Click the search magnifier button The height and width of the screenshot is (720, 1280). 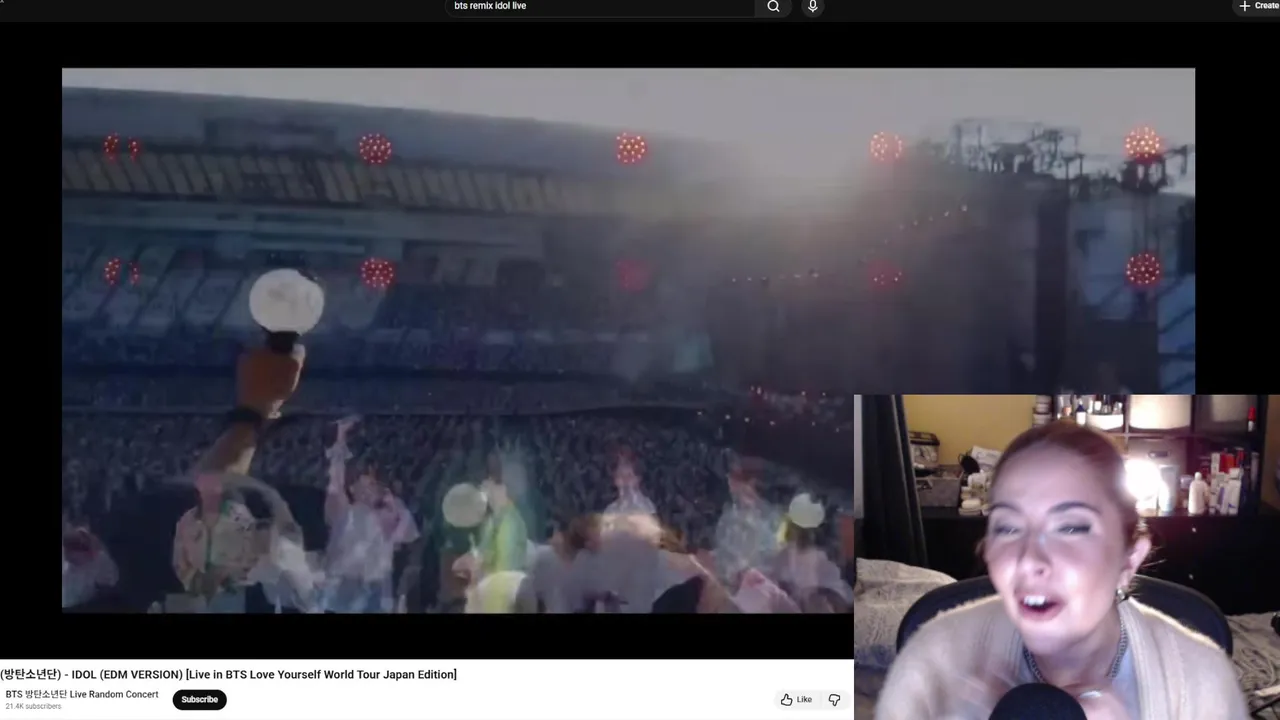773,6
